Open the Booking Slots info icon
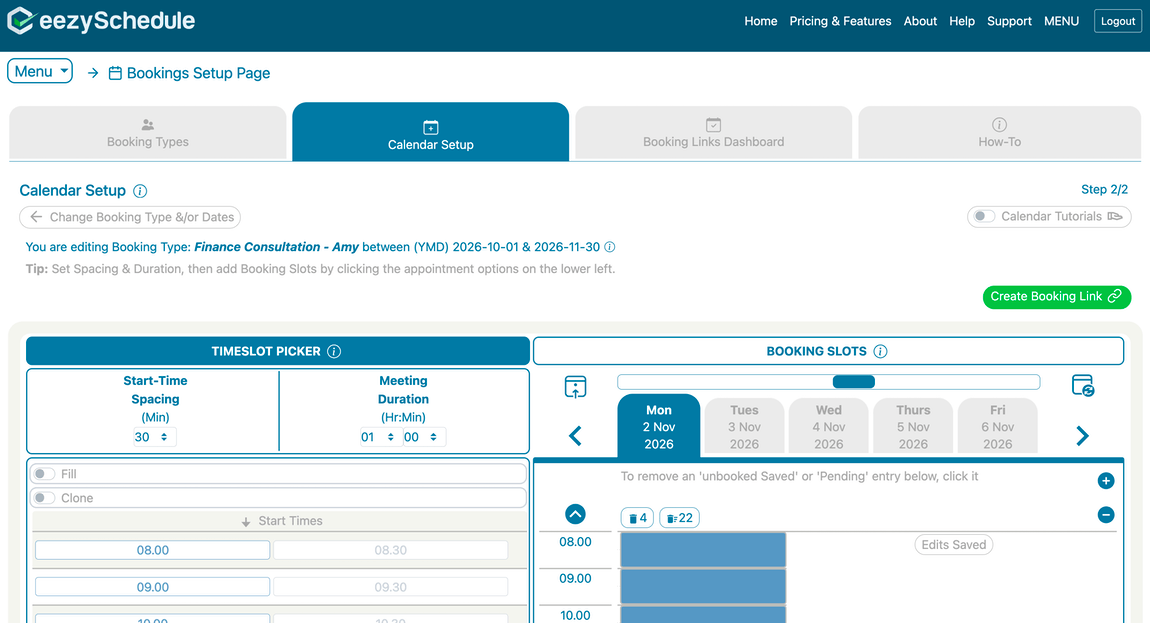Viewport: 1150px width, 623px height. click(880, 351)
